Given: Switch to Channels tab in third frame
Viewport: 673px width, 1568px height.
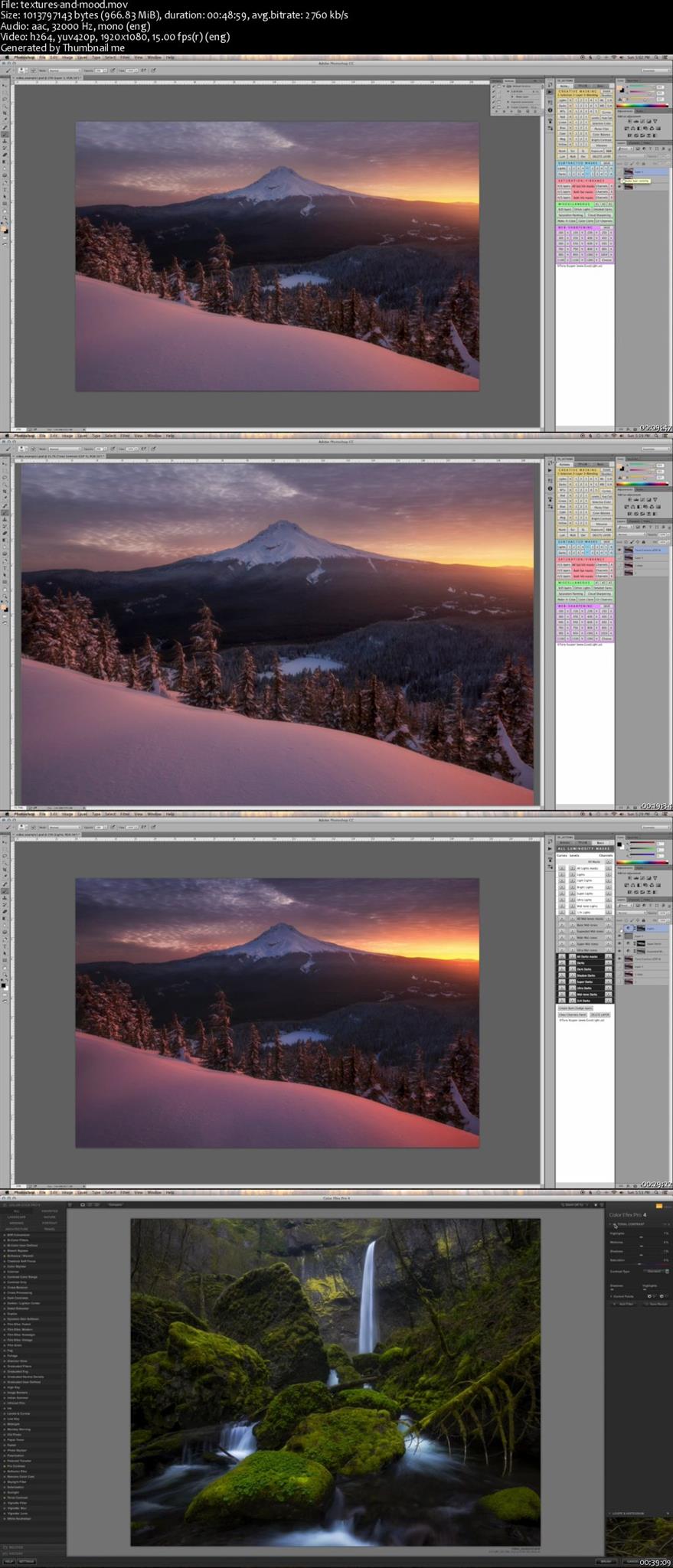Looking at the screenshot, I should click(x=634, y=900).
